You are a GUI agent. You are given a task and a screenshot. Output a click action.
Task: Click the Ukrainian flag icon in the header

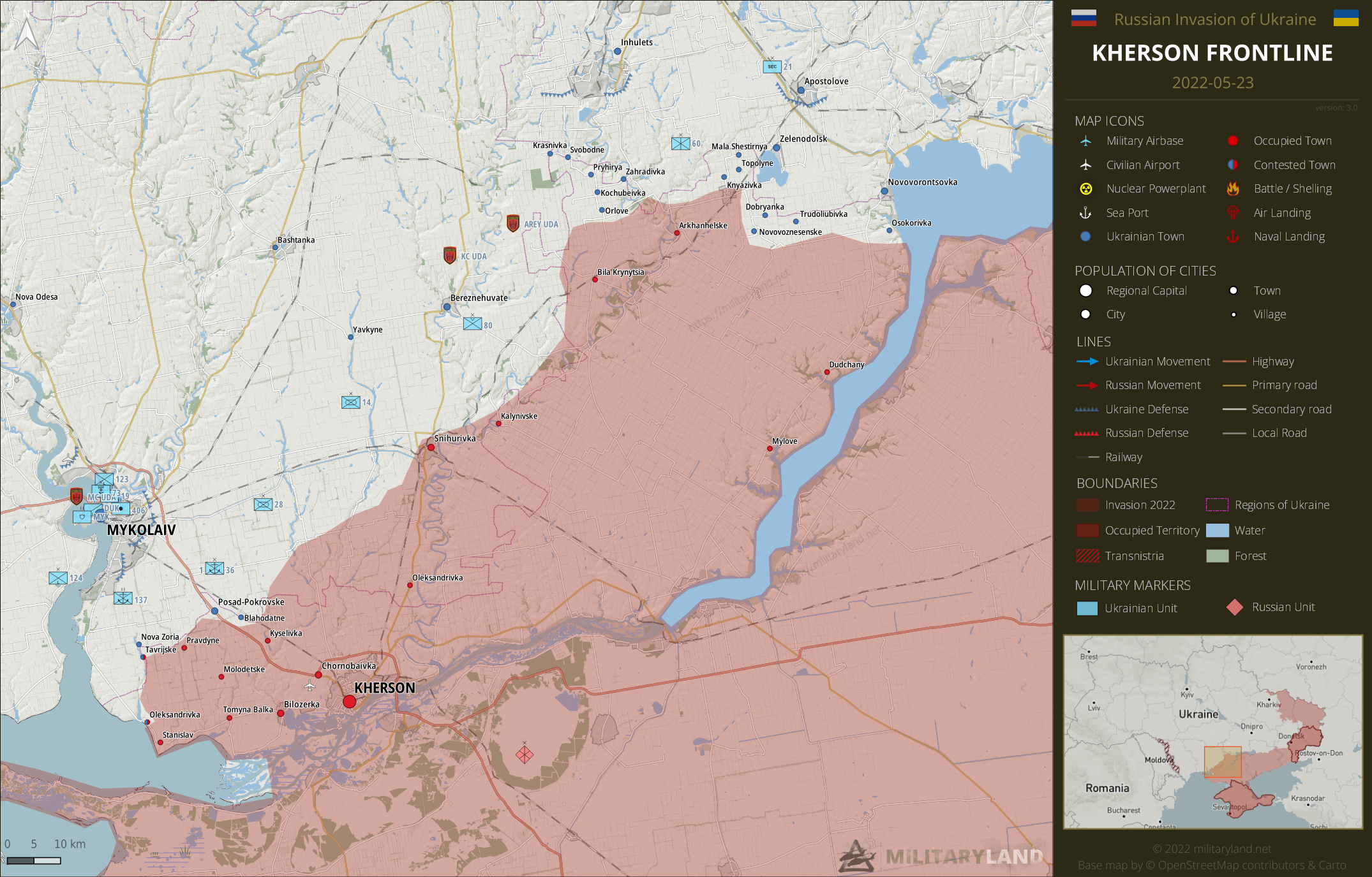click(1346, 18)
